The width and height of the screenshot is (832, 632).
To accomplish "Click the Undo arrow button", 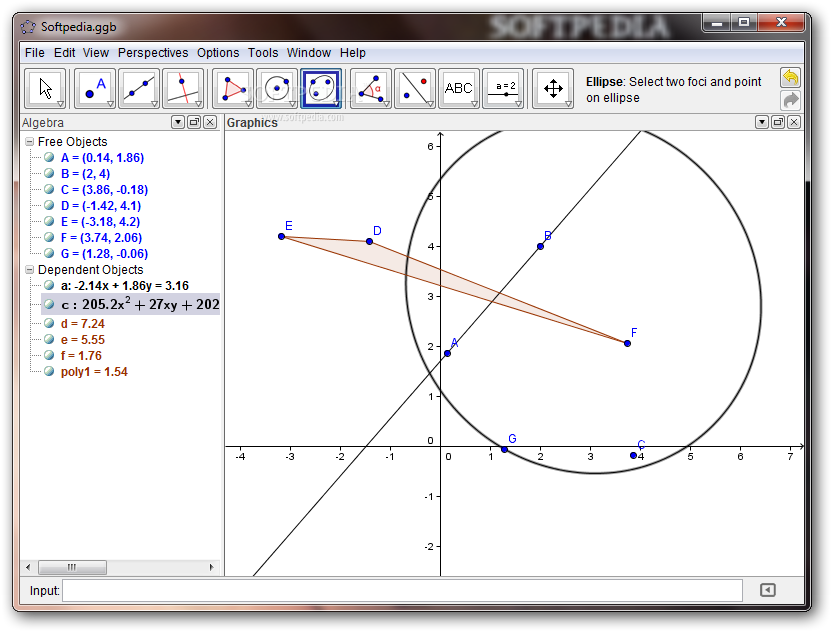I will 790,78.
